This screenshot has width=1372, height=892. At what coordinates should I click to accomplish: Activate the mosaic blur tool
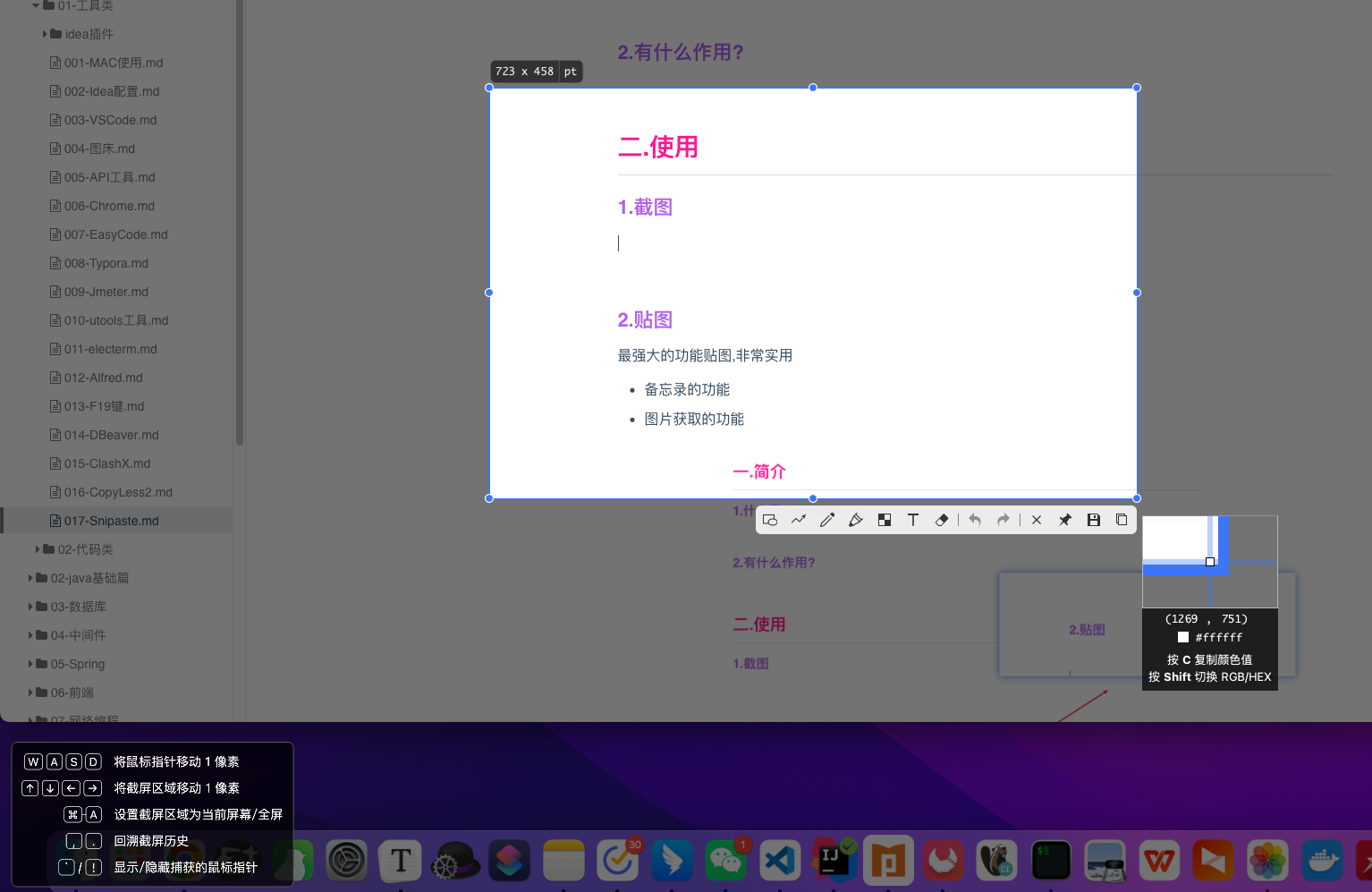(885, 520)
